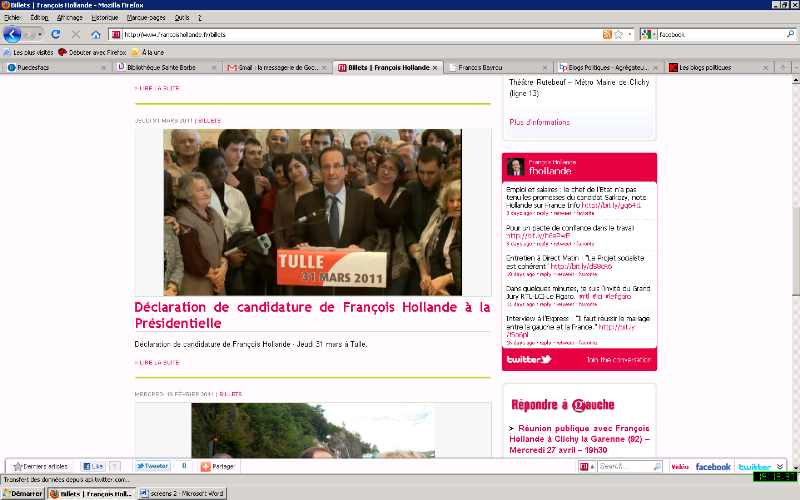
Task: Open a new tab with plus button
Action: coord(783,67)
